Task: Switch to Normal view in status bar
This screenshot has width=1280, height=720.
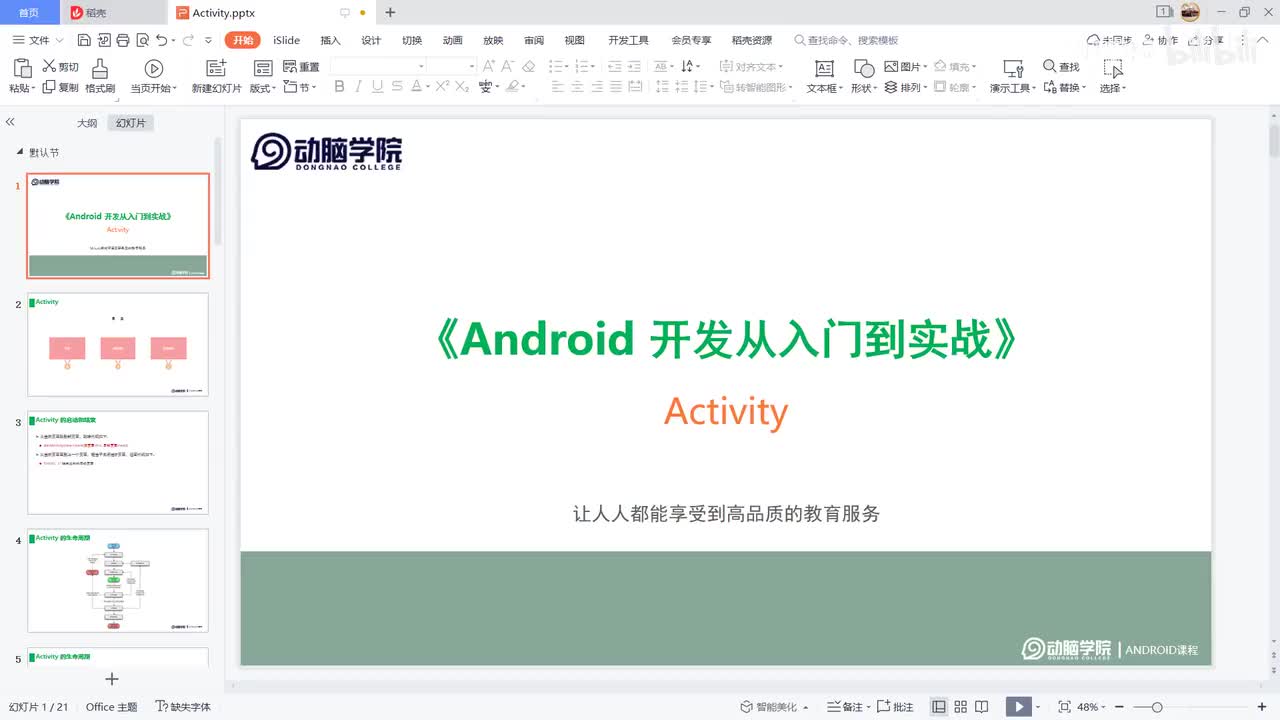Action: coord(939,707)
